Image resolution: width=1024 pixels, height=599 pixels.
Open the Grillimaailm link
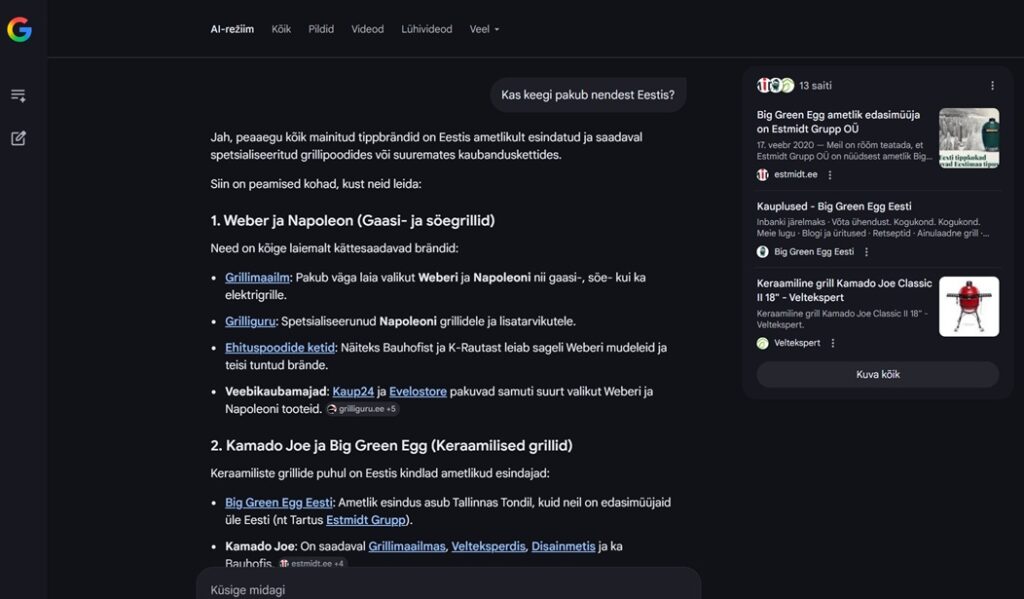coord(257,277)
